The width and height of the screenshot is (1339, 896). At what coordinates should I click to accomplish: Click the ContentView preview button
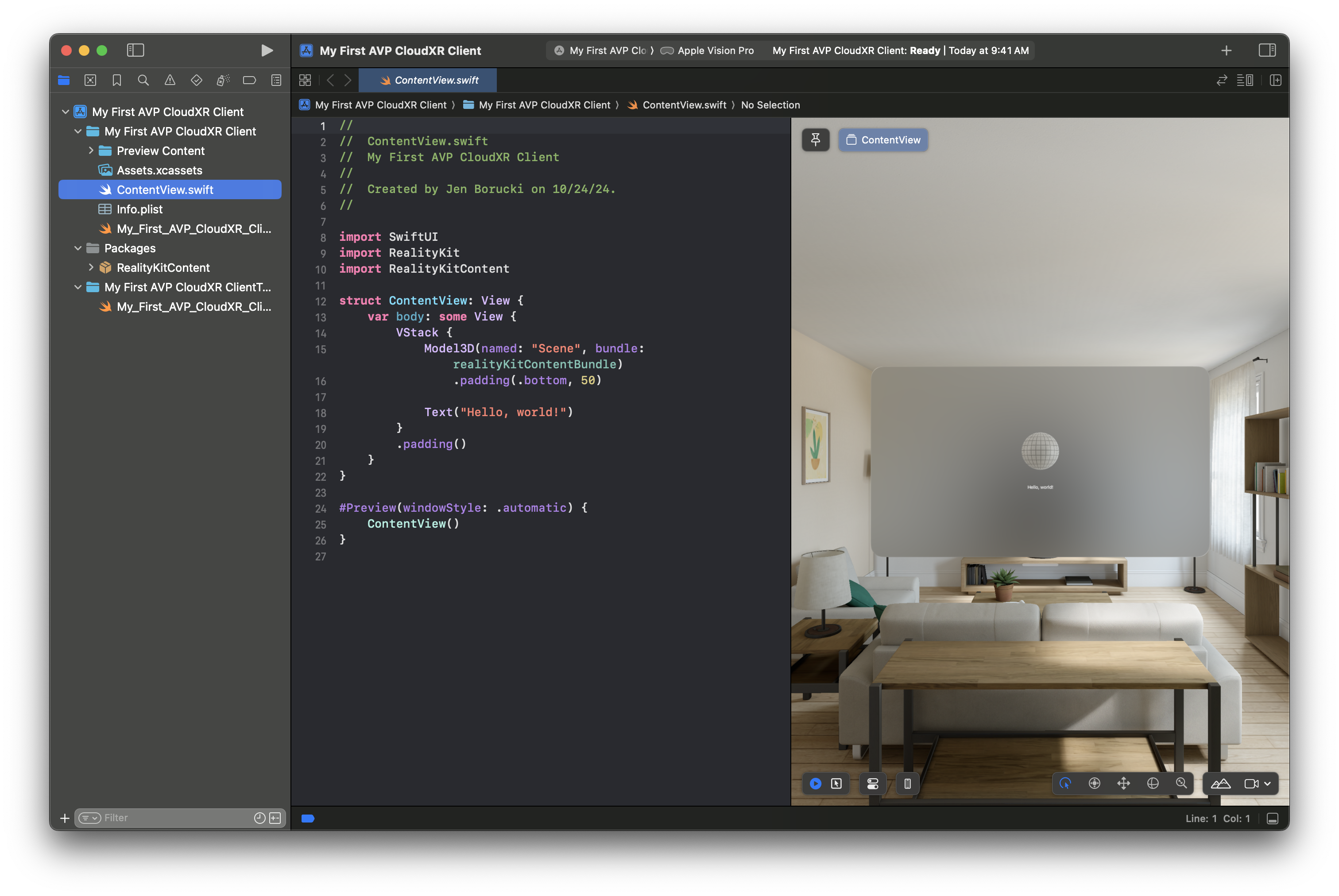(883, 140)
